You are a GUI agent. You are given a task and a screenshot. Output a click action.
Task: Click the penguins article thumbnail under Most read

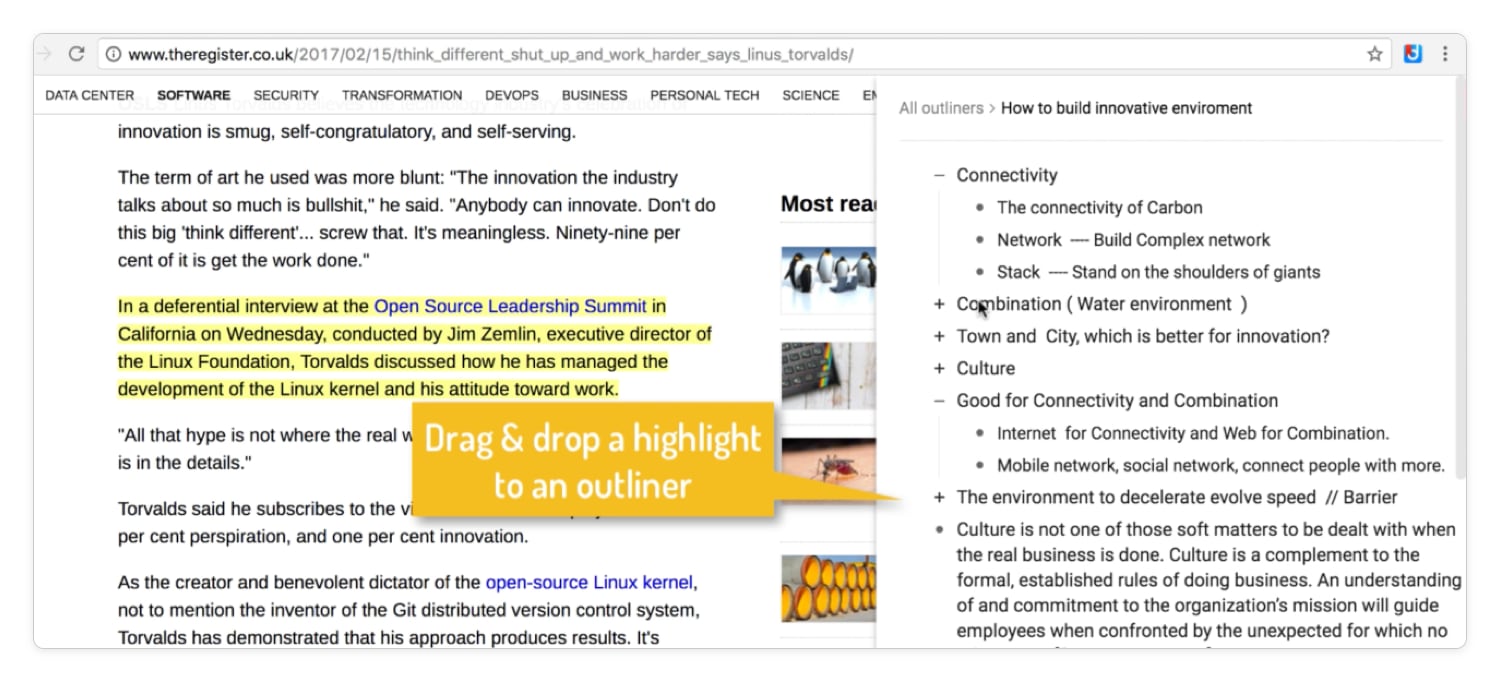(x=830, y=277)
